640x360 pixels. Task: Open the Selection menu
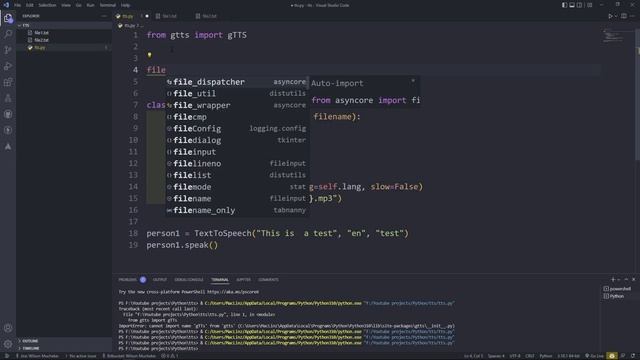click(47, 5)
